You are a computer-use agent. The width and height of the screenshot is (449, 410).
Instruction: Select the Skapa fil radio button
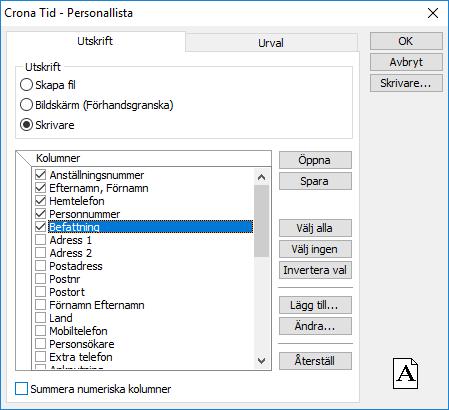tap(26, 85)
